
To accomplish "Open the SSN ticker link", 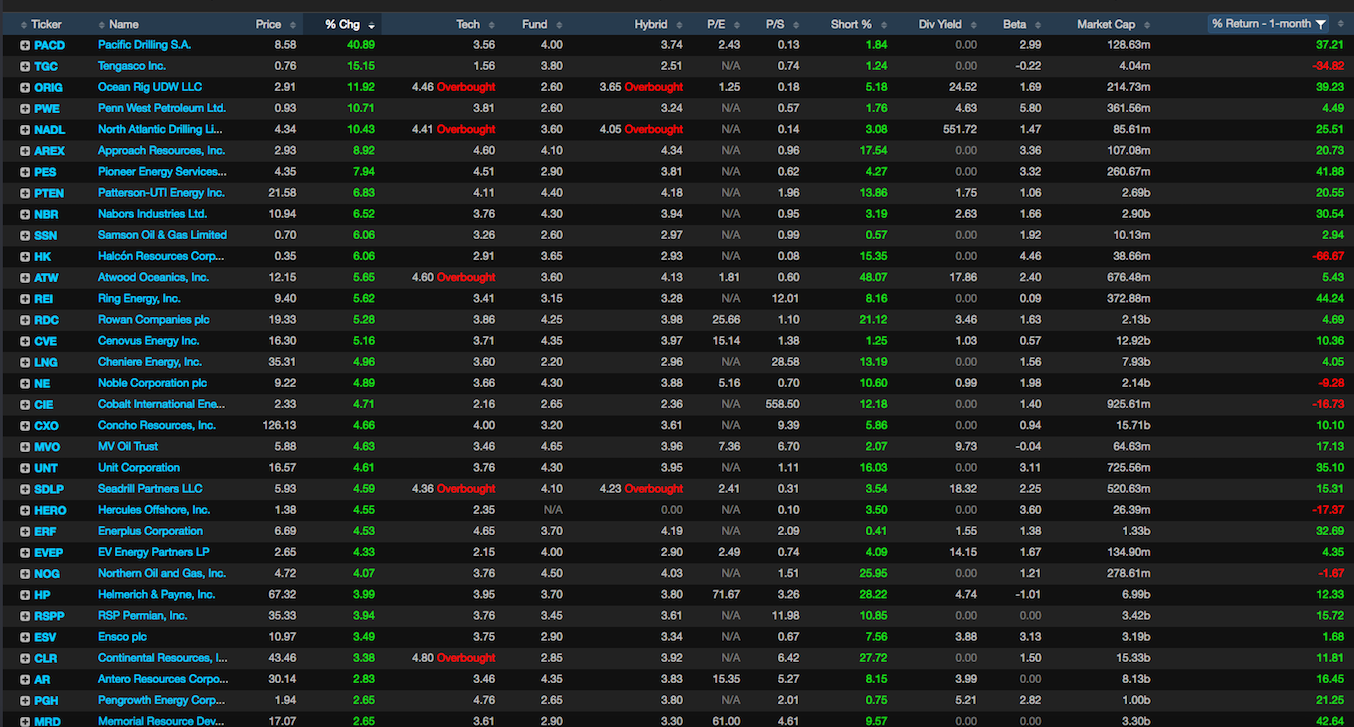I will (46, 236).
